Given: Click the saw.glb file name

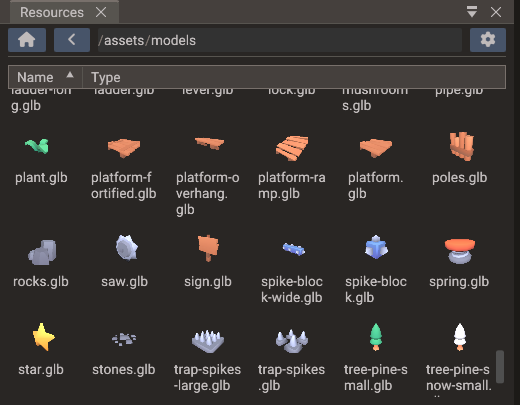Looking at the screenshot, I should (125, 282).
